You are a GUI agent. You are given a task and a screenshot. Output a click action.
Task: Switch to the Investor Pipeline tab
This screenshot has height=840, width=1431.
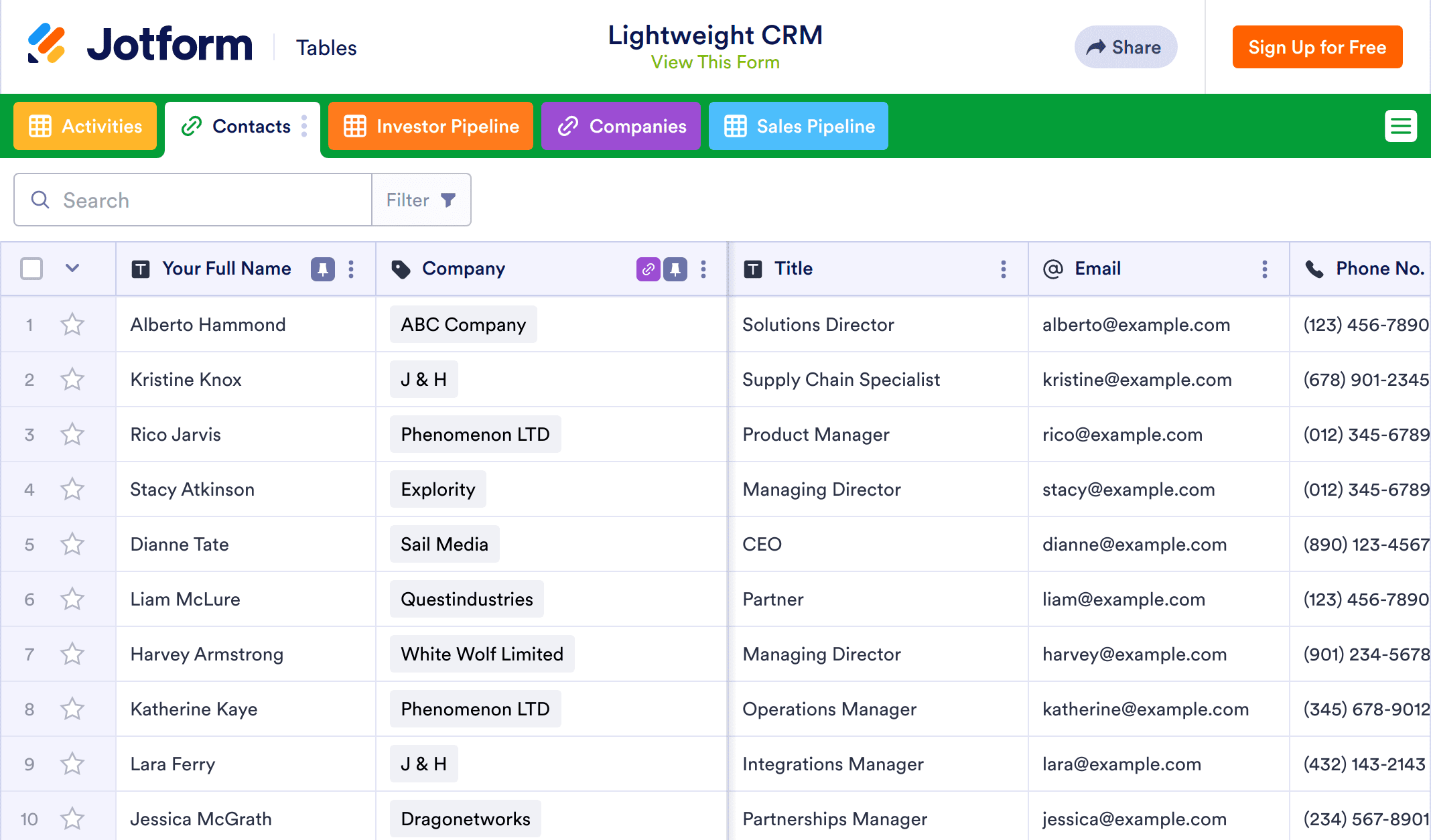(431, 126)
